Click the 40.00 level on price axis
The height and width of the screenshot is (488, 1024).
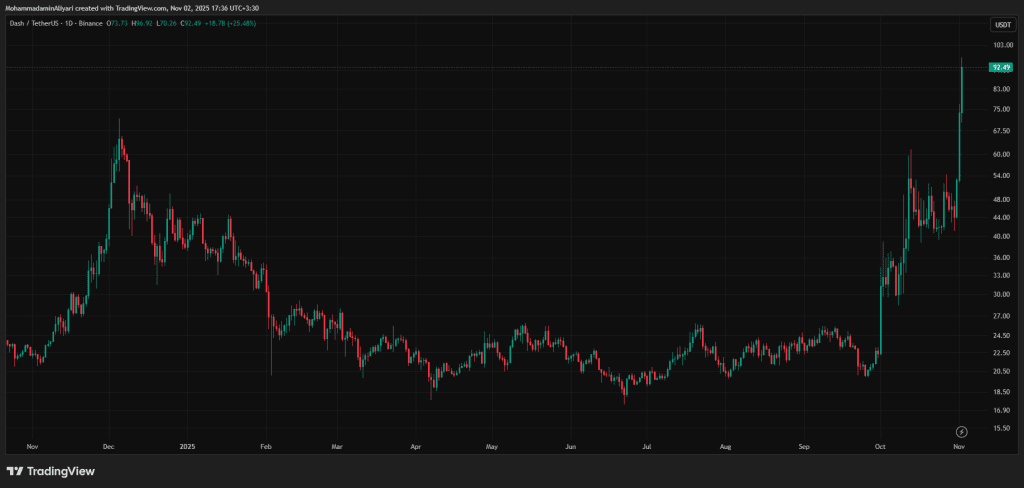pyautogui.click(x=1000, y=236)
